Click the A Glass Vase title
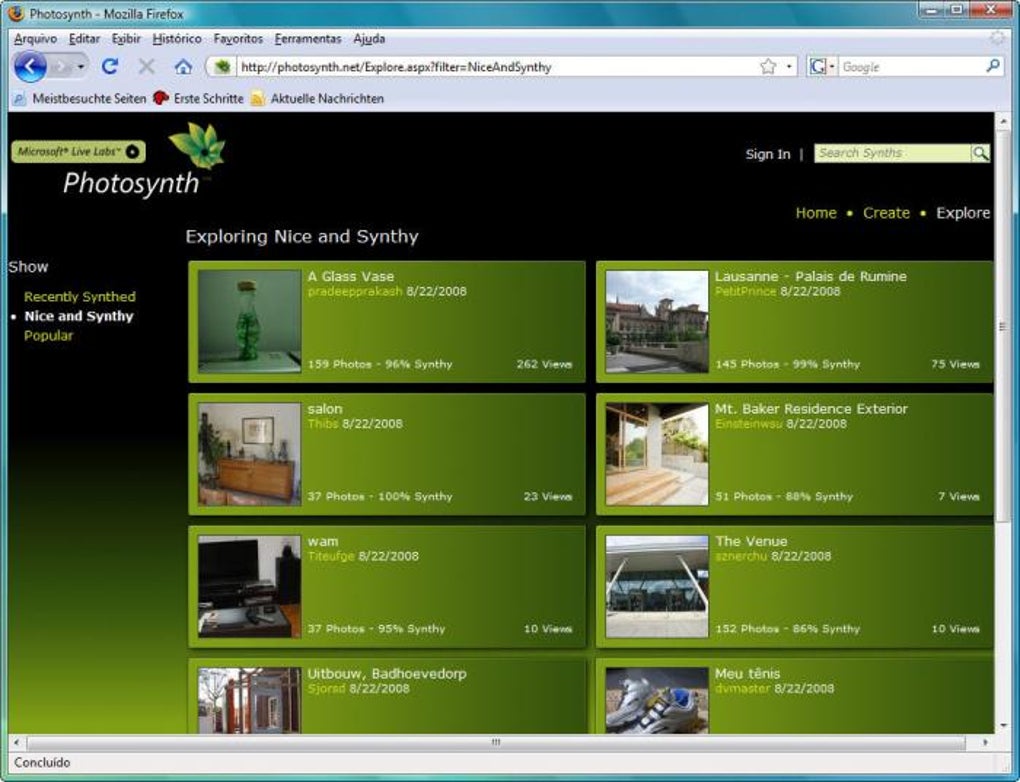Screen dimensions: 1020x782 coord(351,276)
